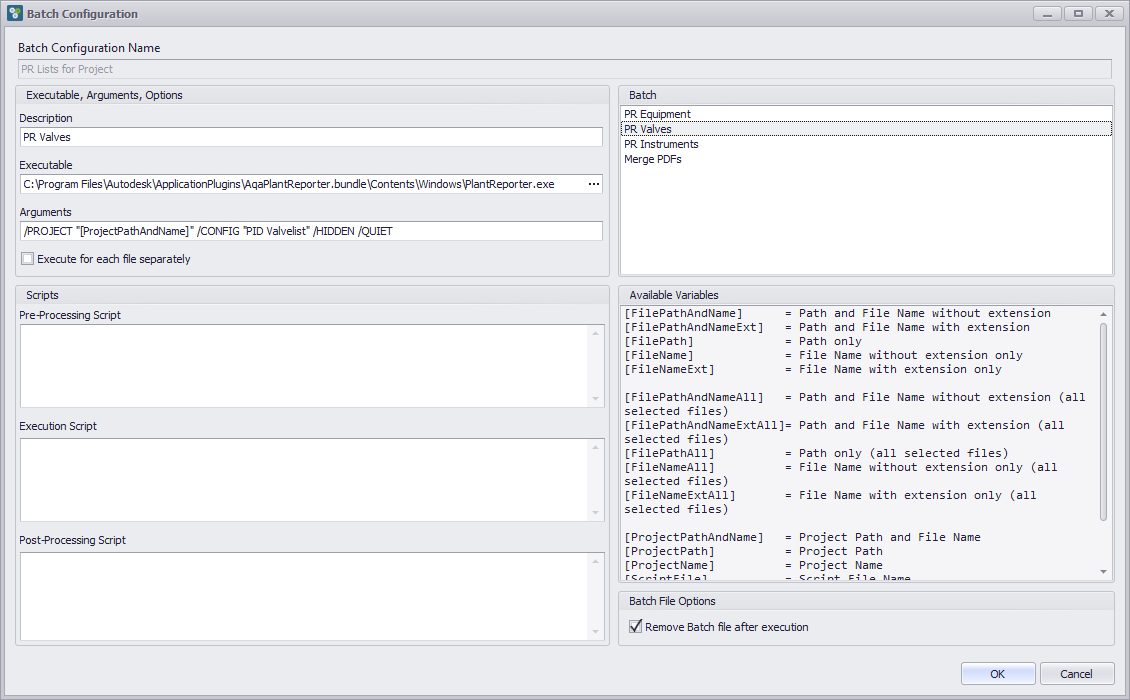Edit the Arguments command line field
The height and width of the screenshot is (700, 1130).
point(300,230)
